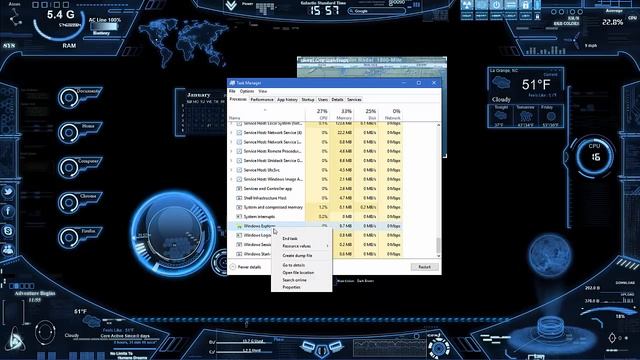Switch to the Startup tab
This screenshot has height=360, width=640.
(308, 100)
